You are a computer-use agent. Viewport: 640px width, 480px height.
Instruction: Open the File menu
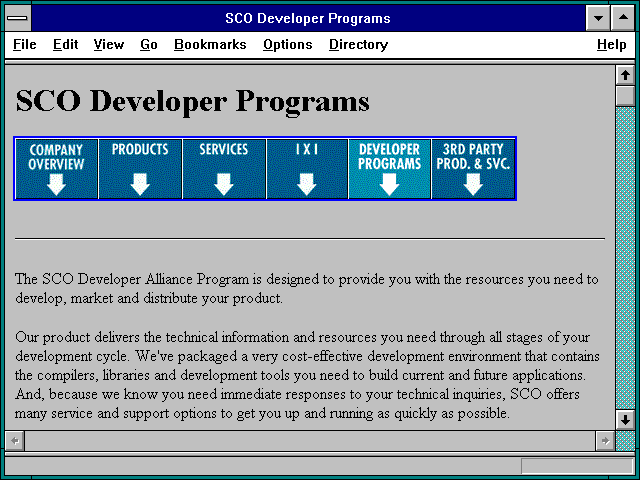tap(24, 44)
